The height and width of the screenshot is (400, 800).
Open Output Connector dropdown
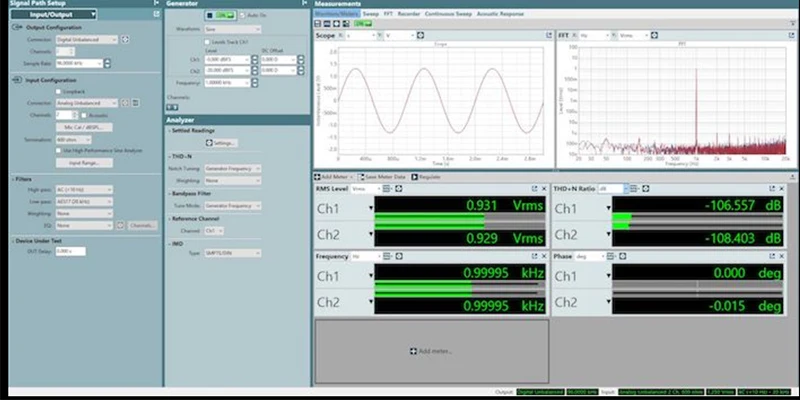point(87,39)
